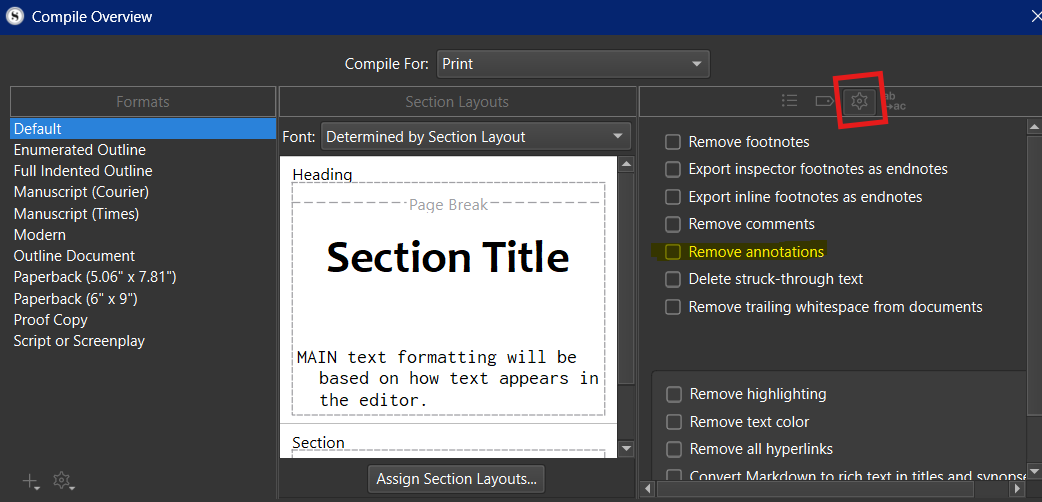Image resolution: width=1042 pixels, height=502 pixels.
Task: Select the Manuscript (Courier) format
Action: 81,192
